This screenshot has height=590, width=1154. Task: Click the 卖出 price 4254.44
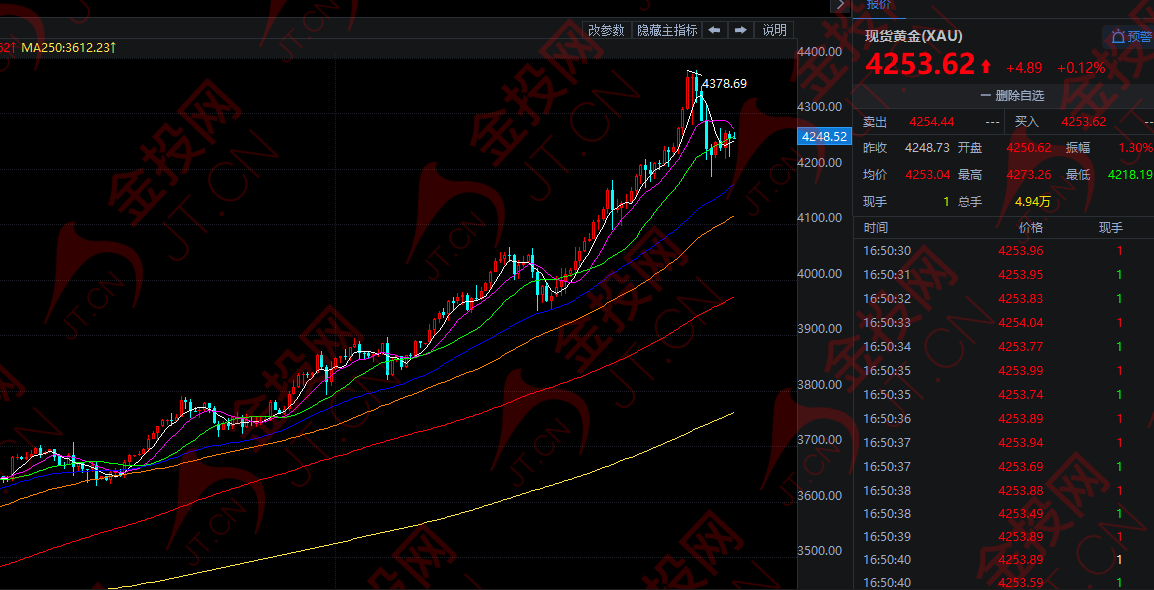pos(931,122)
